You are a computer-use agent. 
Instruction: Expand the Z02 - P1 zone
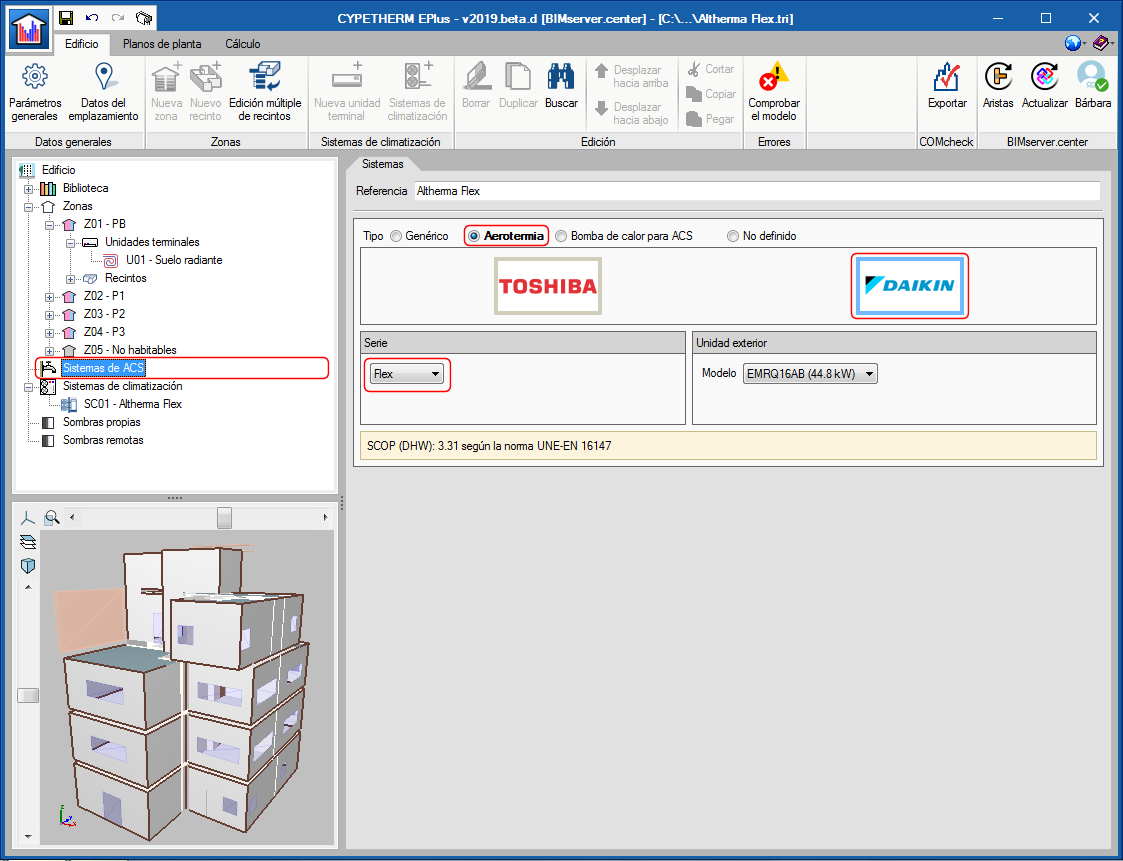(x=49, y=297)
